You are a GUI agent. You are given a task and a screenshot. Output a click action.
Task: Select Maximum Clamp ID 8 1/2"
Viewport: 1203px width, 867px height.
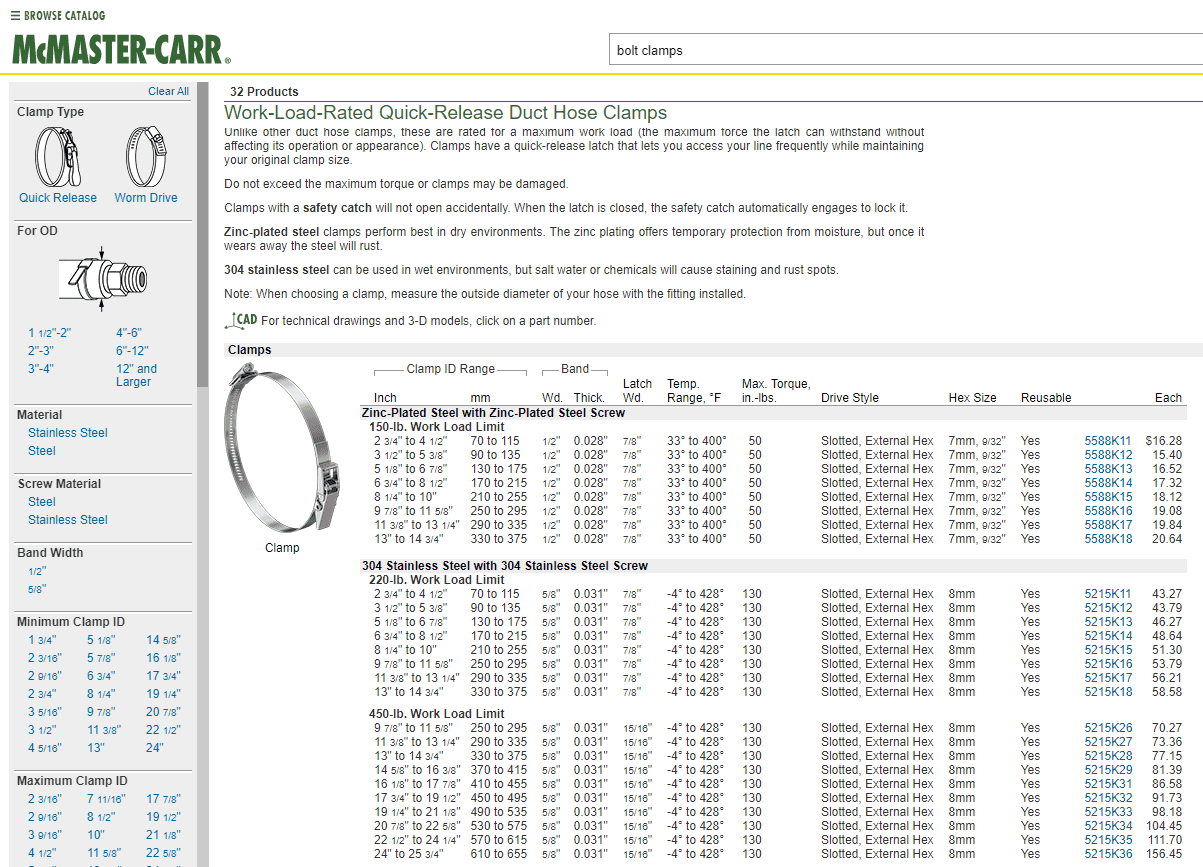pos(101,817)
